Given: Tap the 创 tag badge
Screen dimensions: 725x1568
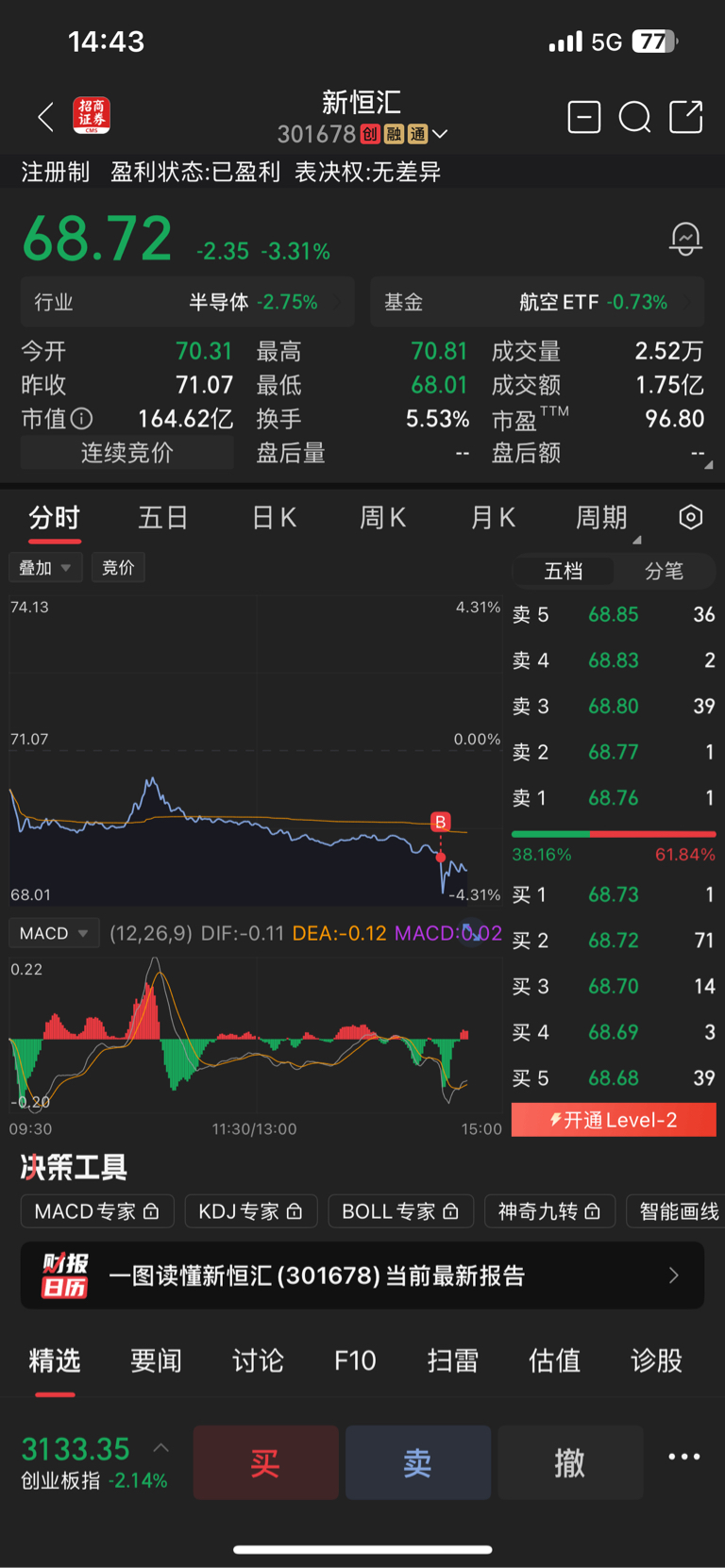Looking at the screenshot, I should pyautogui.click(x=370, y=134).
